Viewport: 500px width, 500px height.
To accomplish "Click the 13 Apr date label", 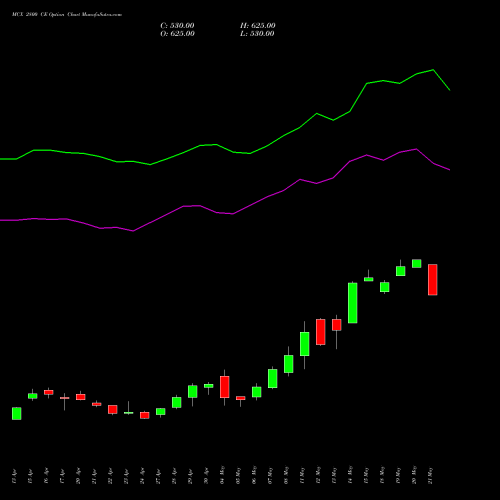I will 14,476.
